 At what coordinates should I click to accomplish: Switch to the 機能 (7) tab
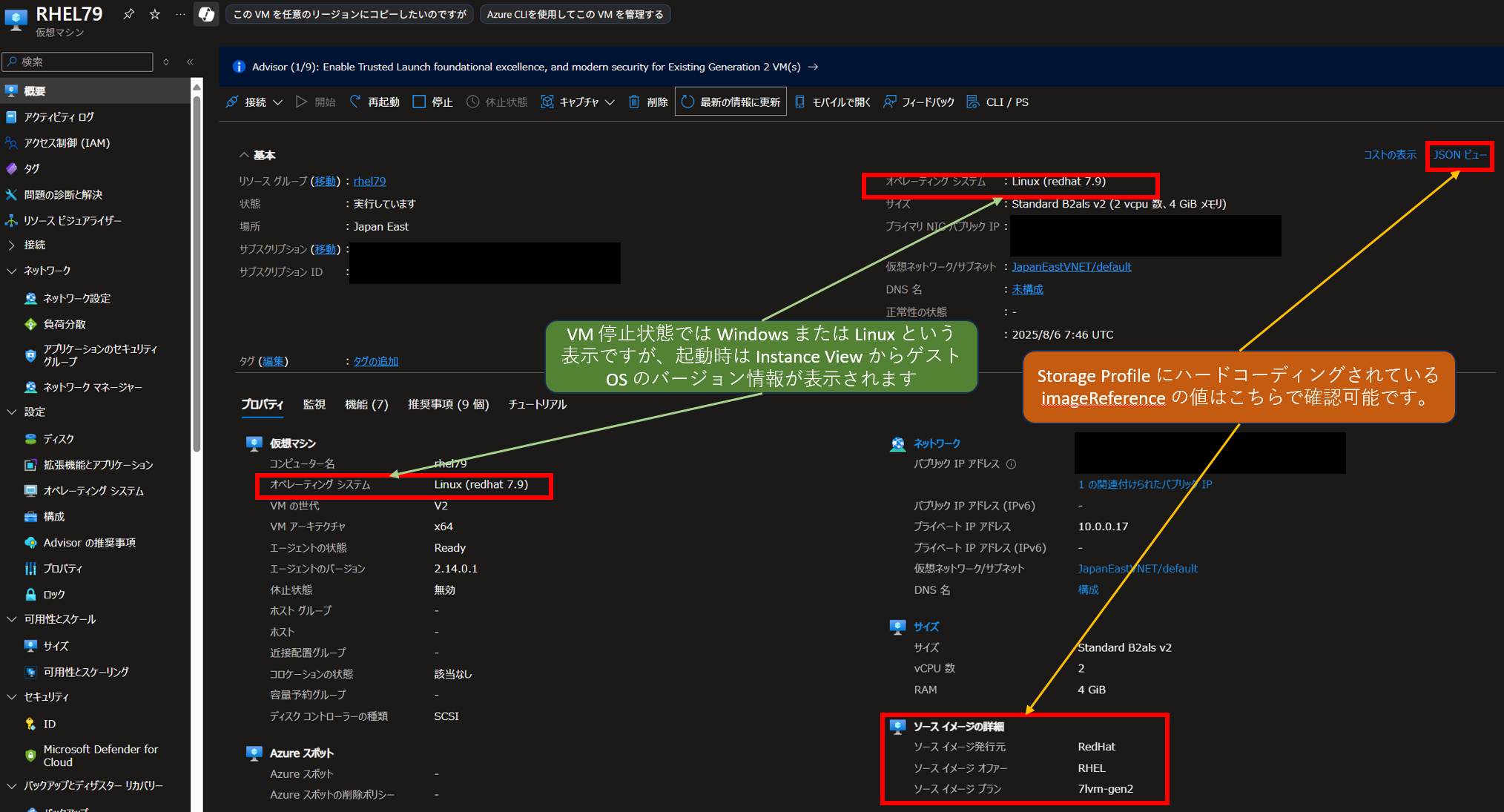point(366,405)
